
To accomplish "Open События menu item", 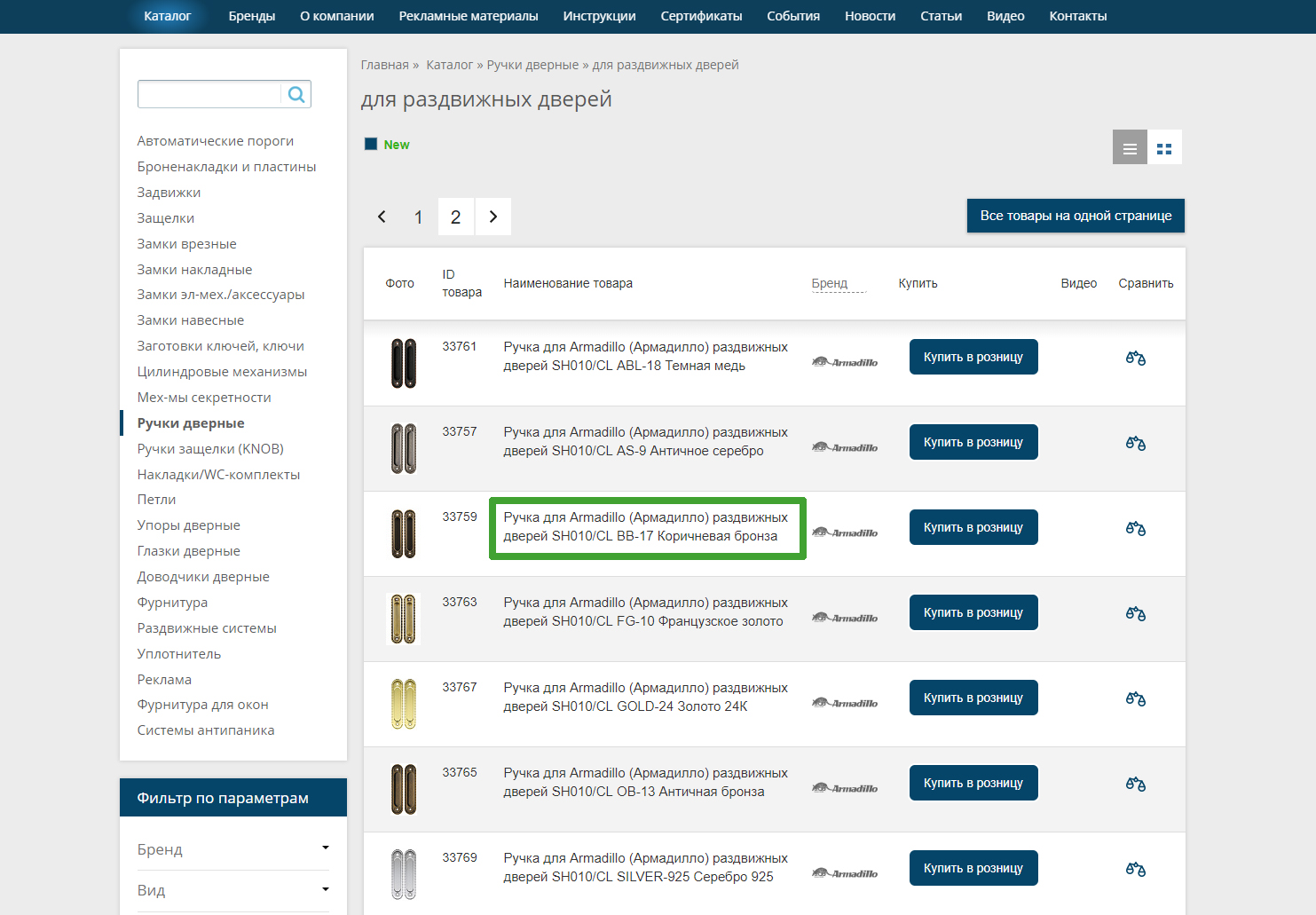I will [x=793, y=16].
